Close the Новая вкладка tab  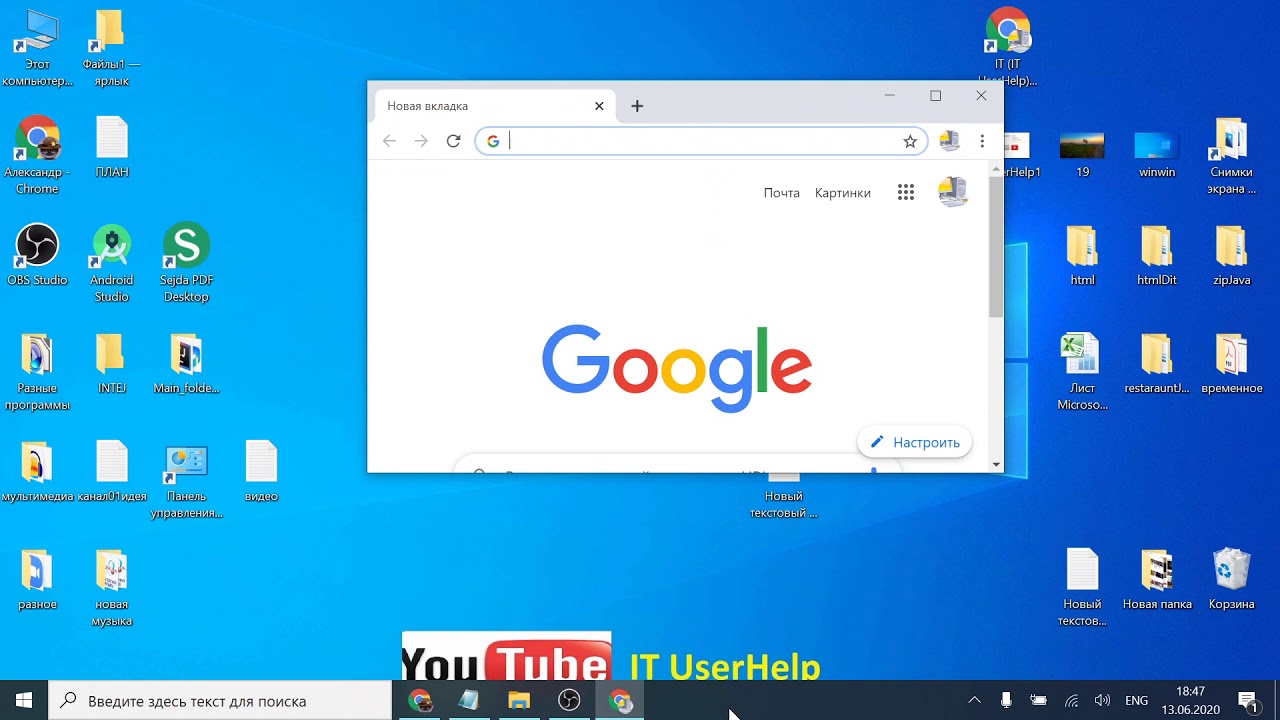coord(599,106)
